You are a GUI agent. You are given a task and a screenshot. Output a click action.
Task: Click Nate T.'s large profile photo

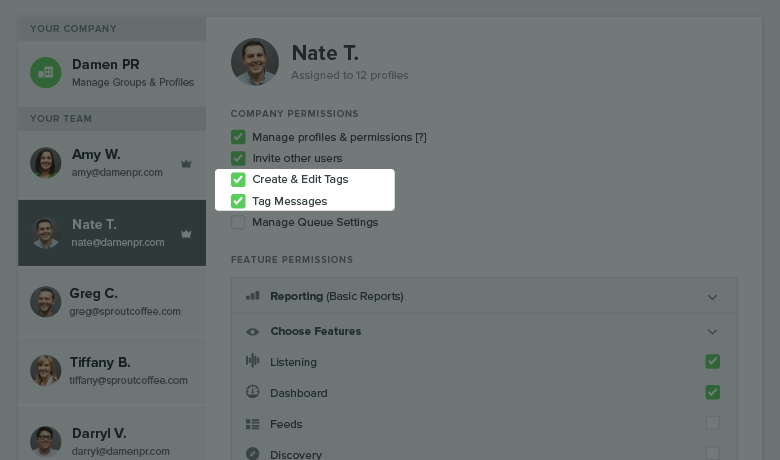[x=255, y=62]
